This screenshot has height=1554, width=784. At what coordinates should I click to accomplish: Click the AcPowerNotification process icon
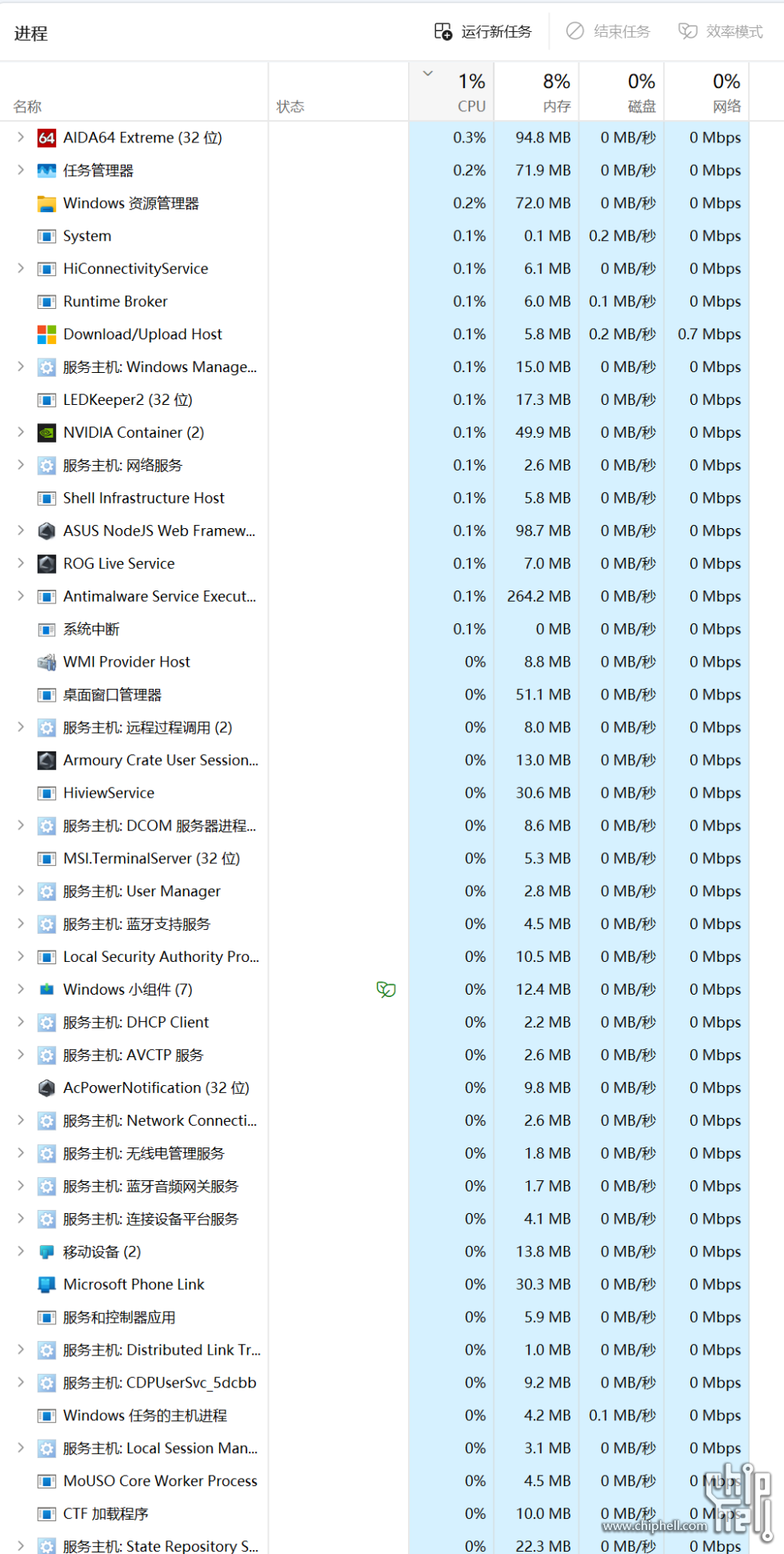tap(47, 1088)
